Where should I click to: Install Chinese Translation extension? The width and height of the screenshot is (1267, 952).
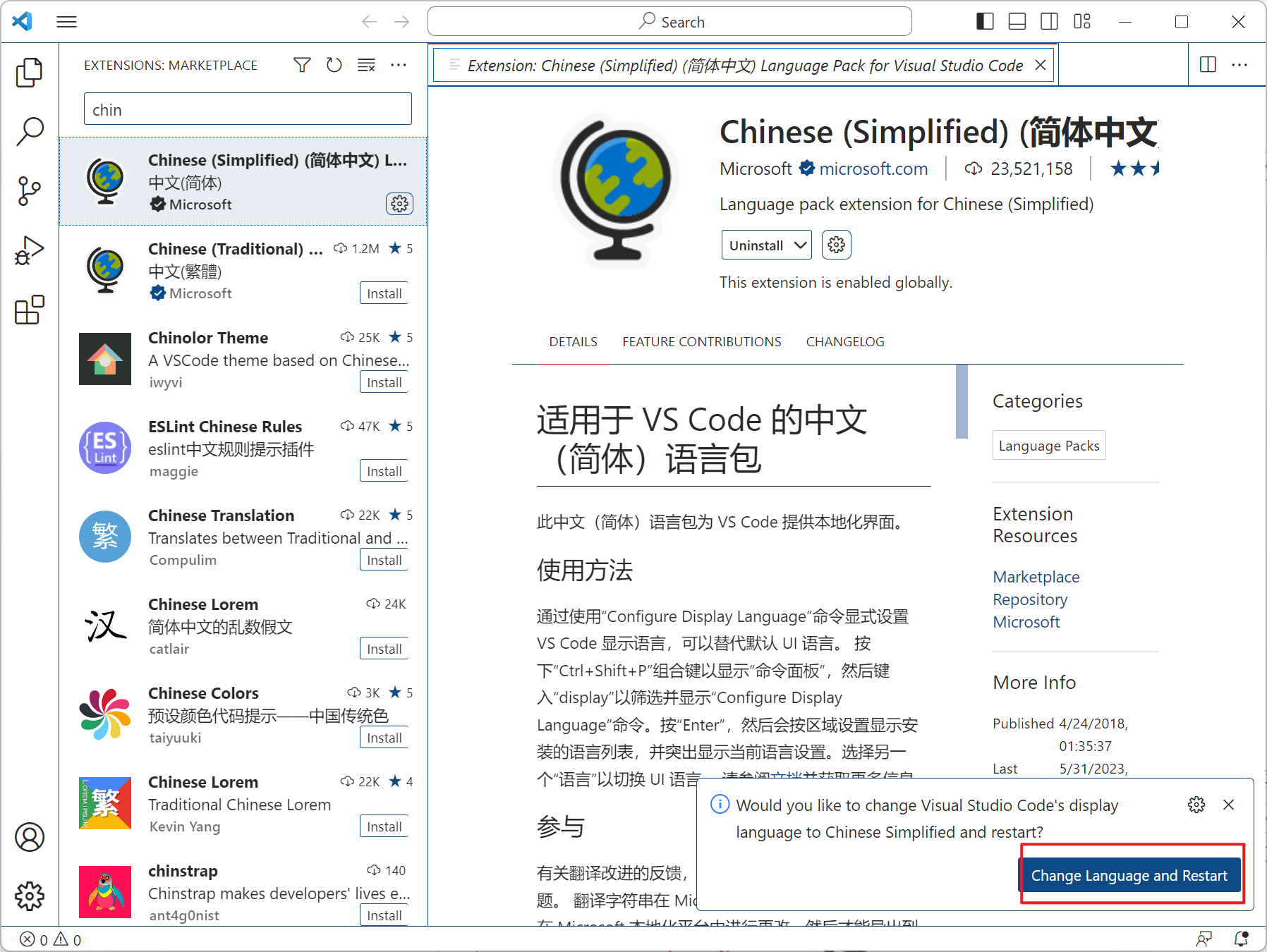(384, 560)
